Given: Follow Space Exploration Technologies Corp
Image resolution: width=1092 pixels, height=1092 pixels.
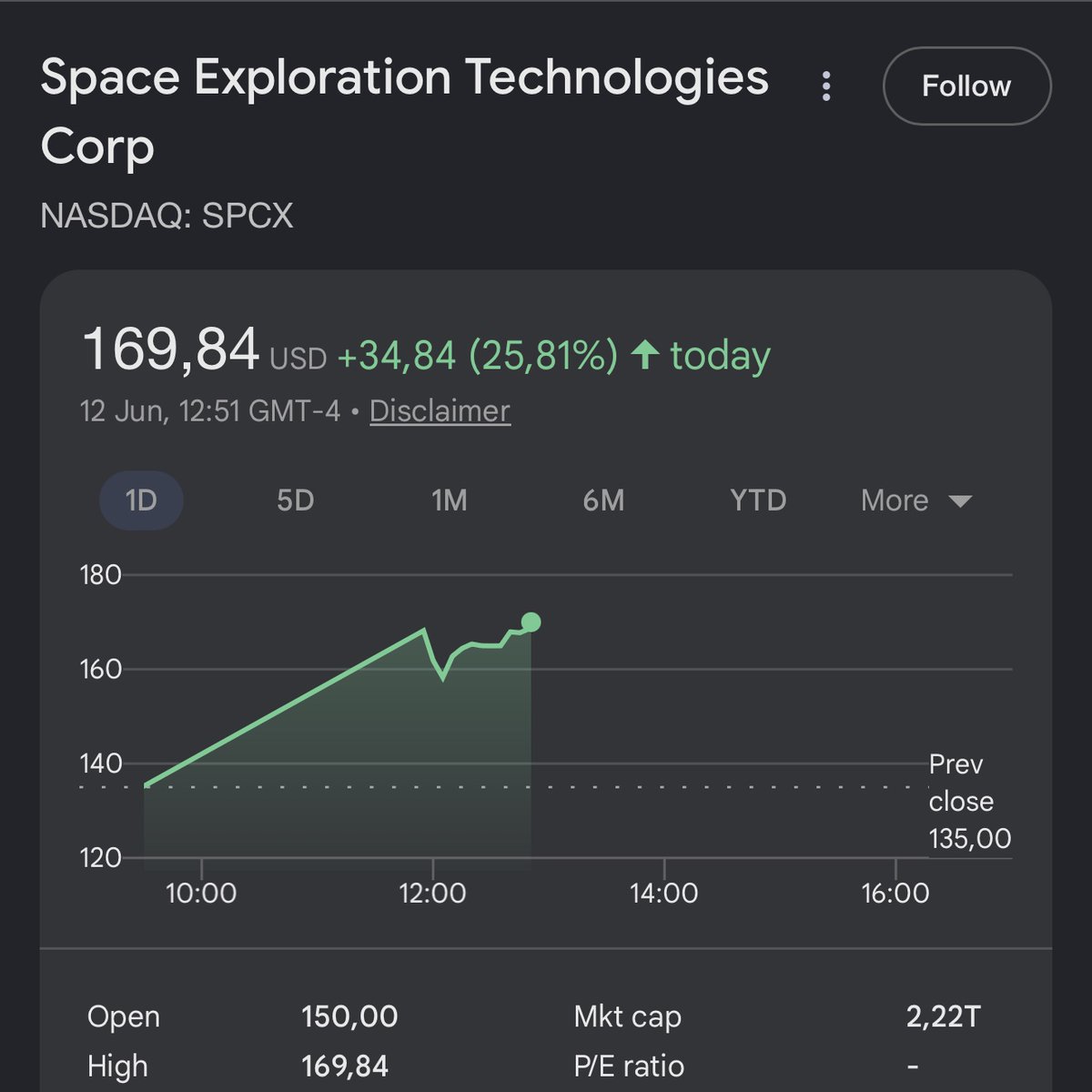Looking at the screenshot, I should (x=966, y=86).
